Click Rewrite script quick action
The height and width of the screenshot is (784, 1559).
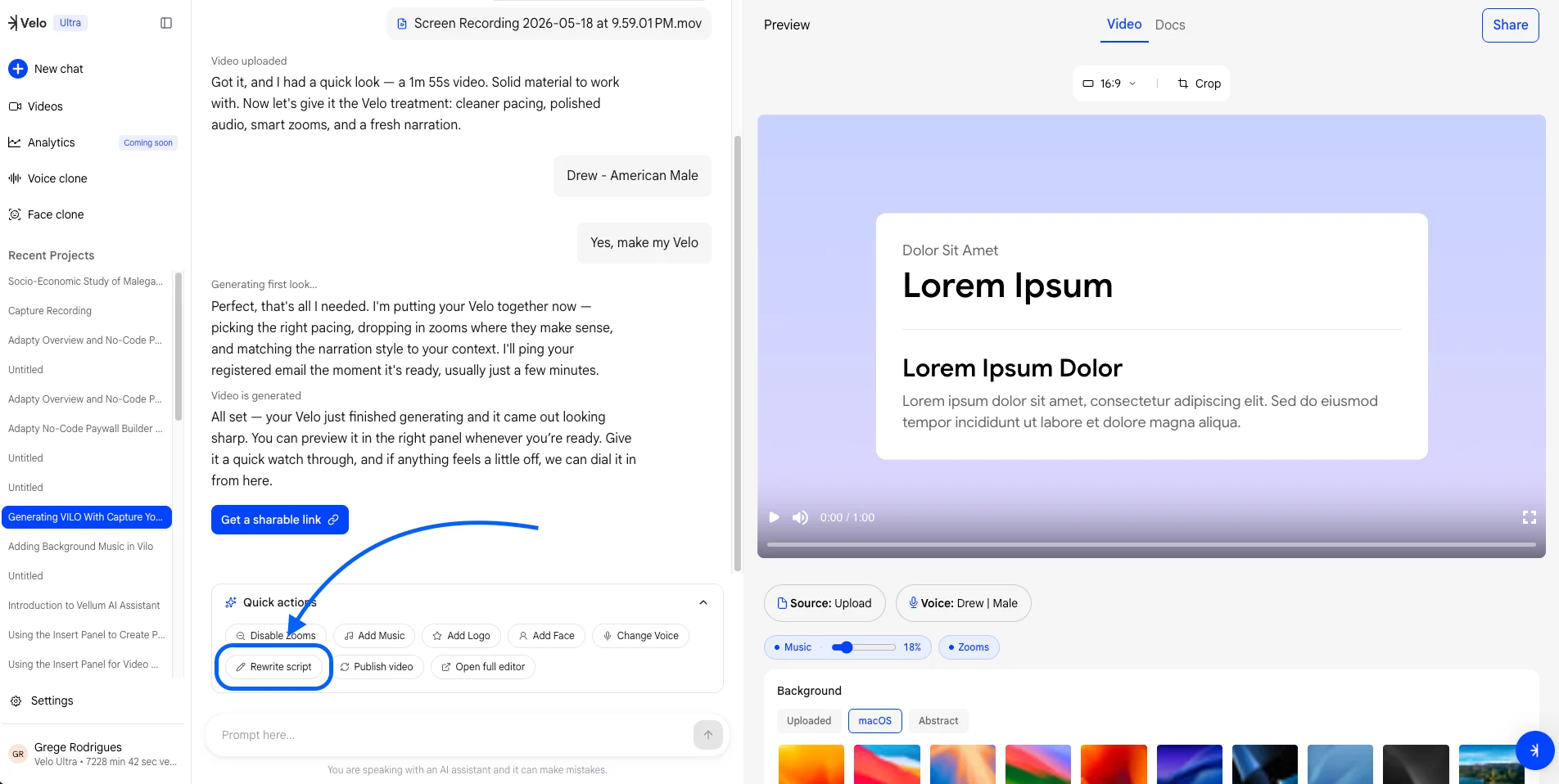[273, 667]
